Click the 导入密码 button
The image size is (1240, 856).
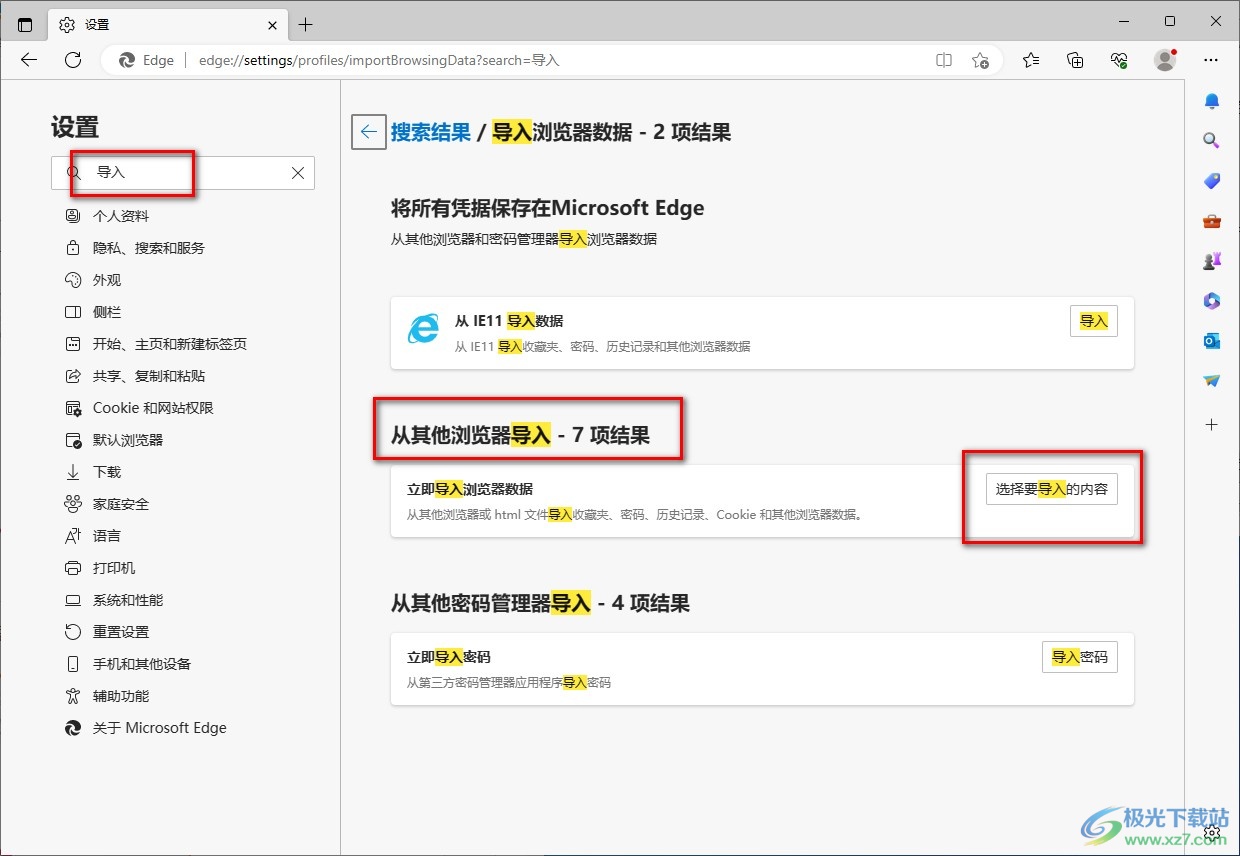[1080, 657]
